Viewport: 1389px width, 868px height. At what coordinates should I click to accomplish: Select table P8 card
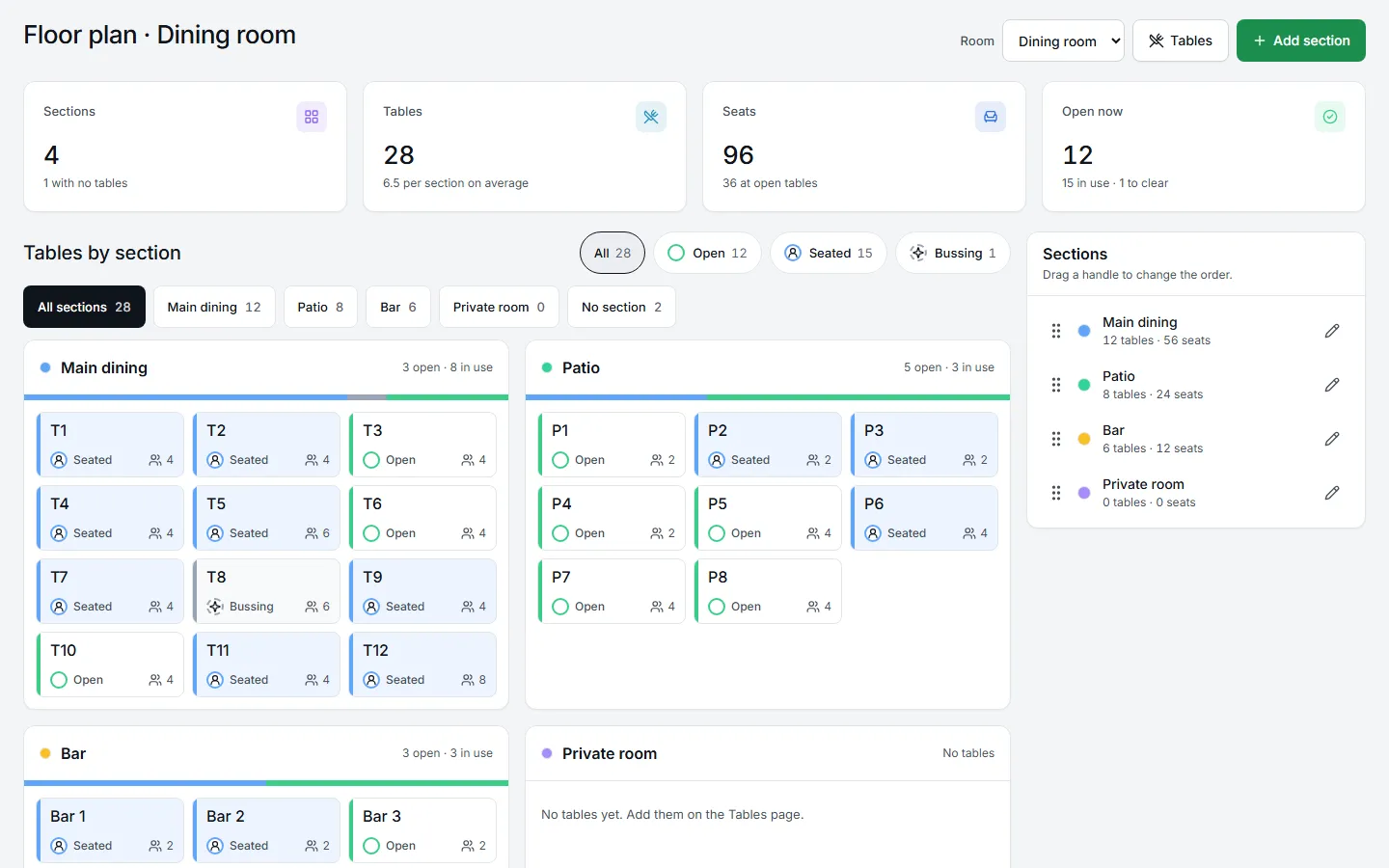(768, 591)
